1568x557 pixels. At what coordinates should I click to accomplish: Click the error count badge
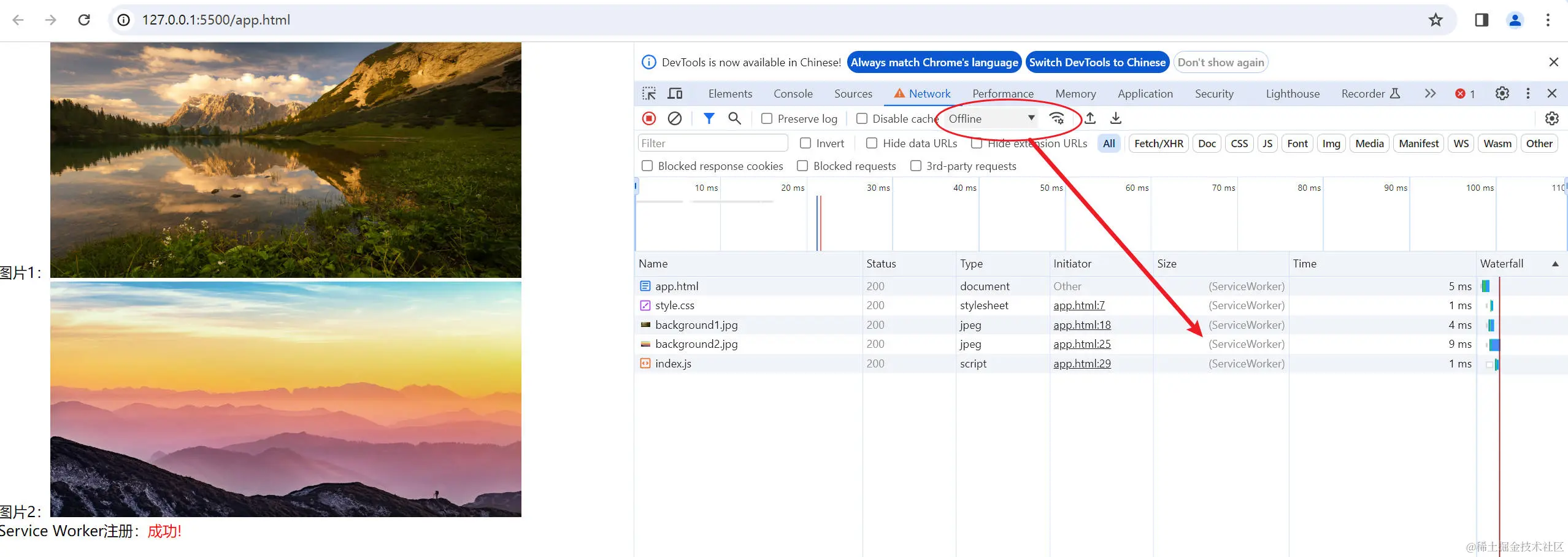coord(1465,94)
